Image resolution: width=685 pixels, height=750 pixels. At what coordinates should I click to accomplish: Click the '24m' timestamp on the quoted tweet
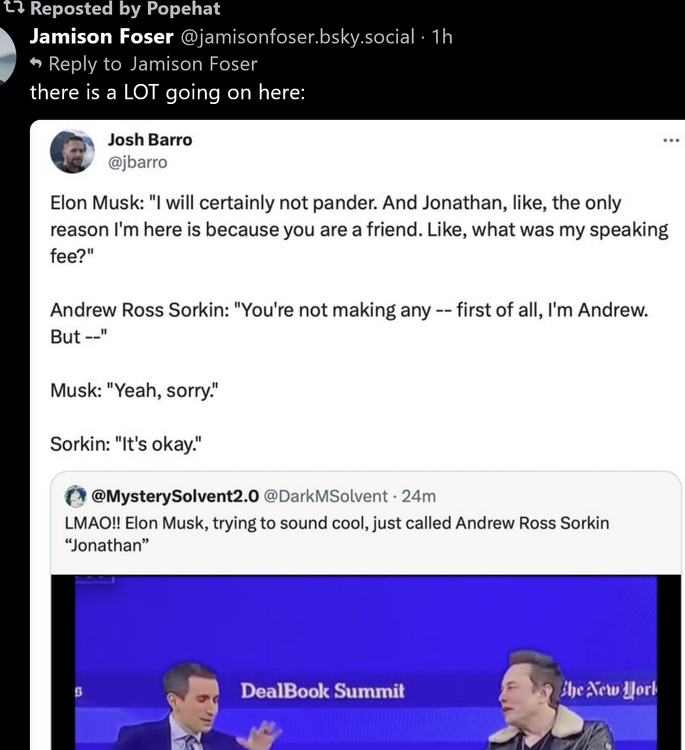[x=420, y=496]
